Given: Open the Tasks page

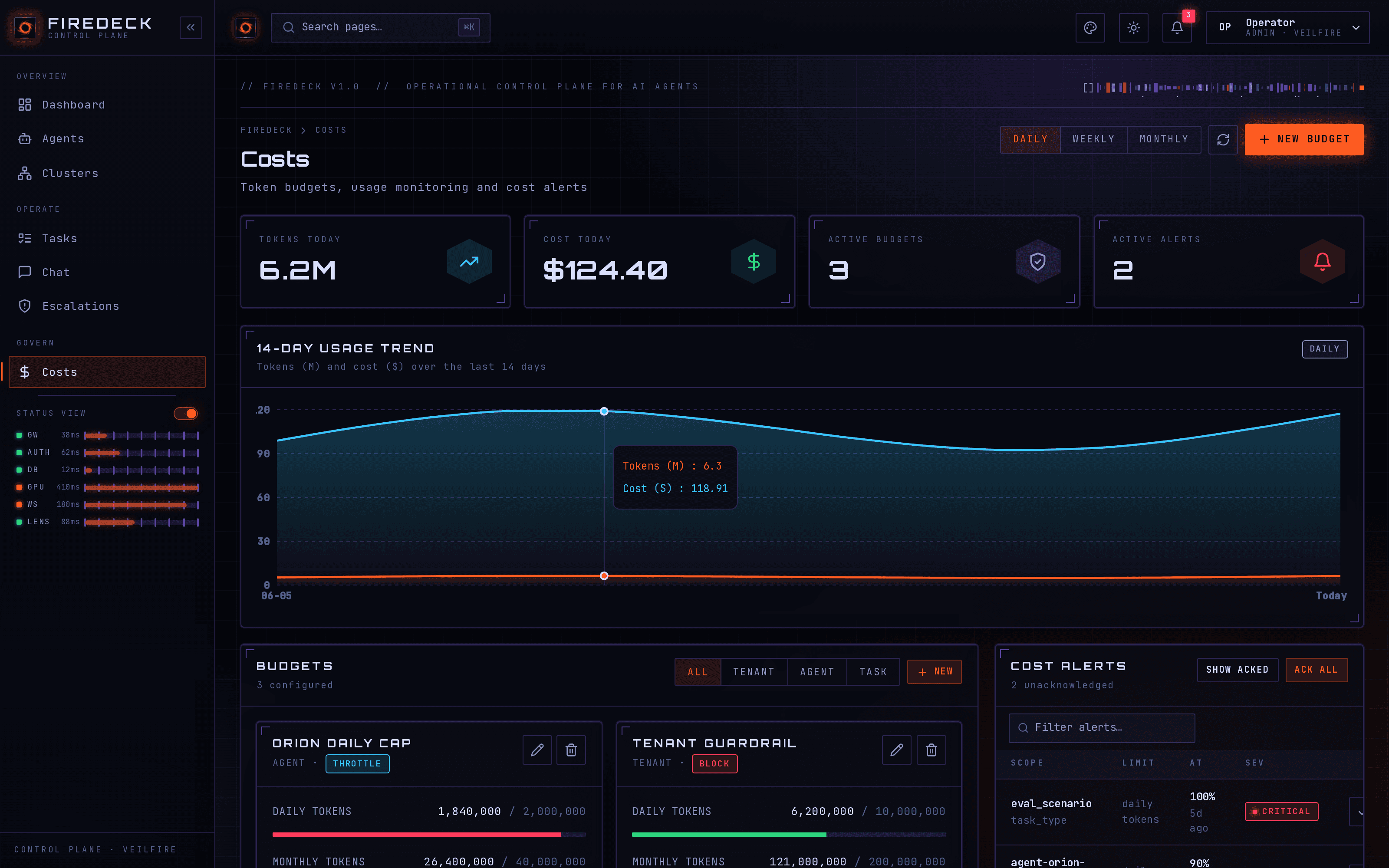Looking at the screenshot, I should coord(107,238).
